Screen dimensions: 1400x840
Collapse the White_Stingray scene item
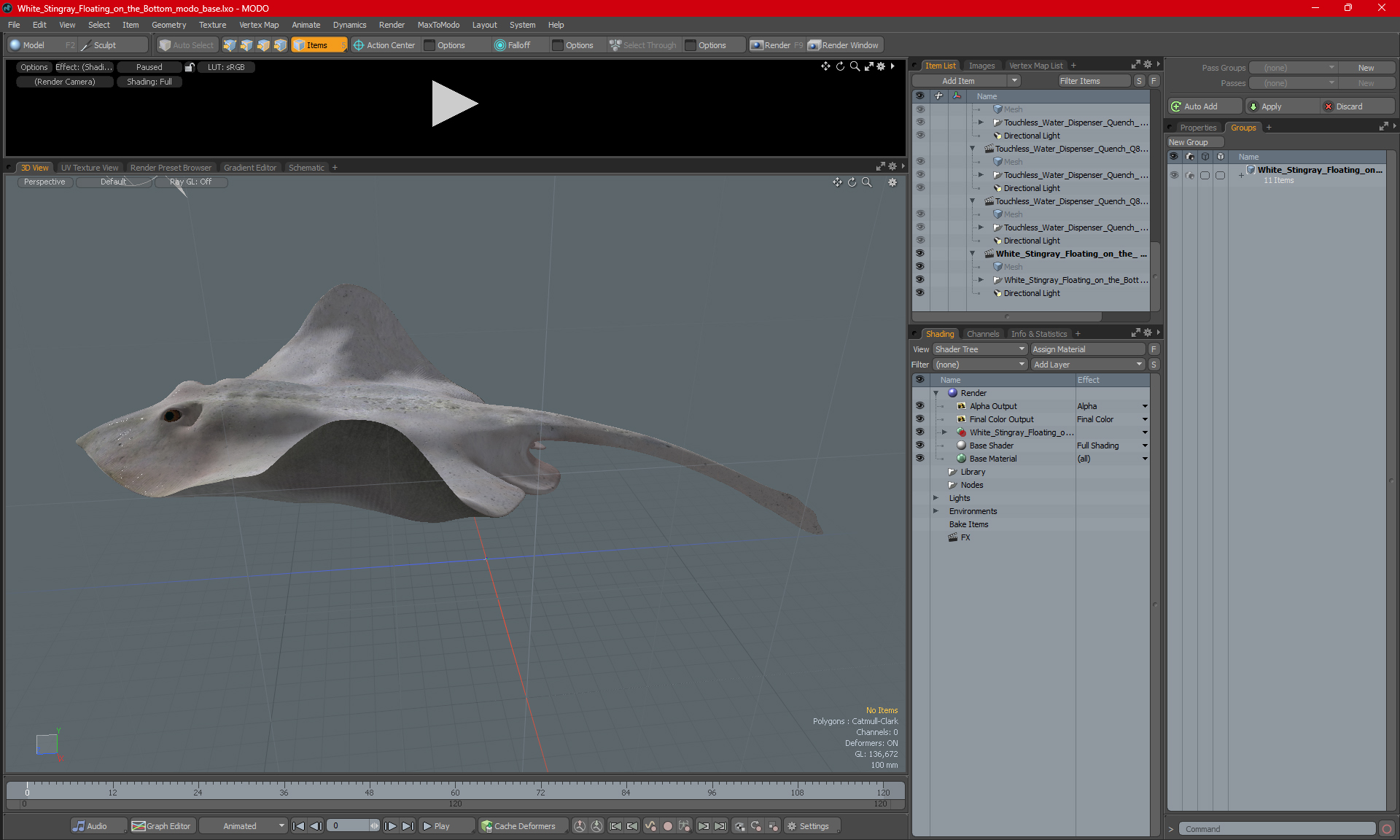pos(972,254)
